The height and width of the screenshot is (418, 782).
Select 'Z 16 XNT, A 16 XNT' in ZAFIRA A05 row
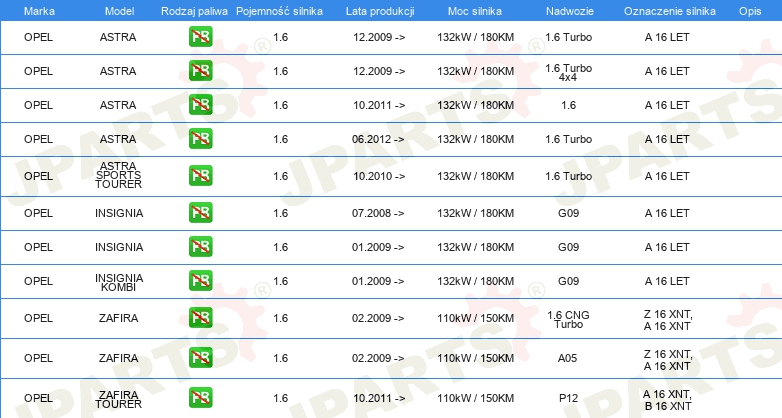[668, 360]
